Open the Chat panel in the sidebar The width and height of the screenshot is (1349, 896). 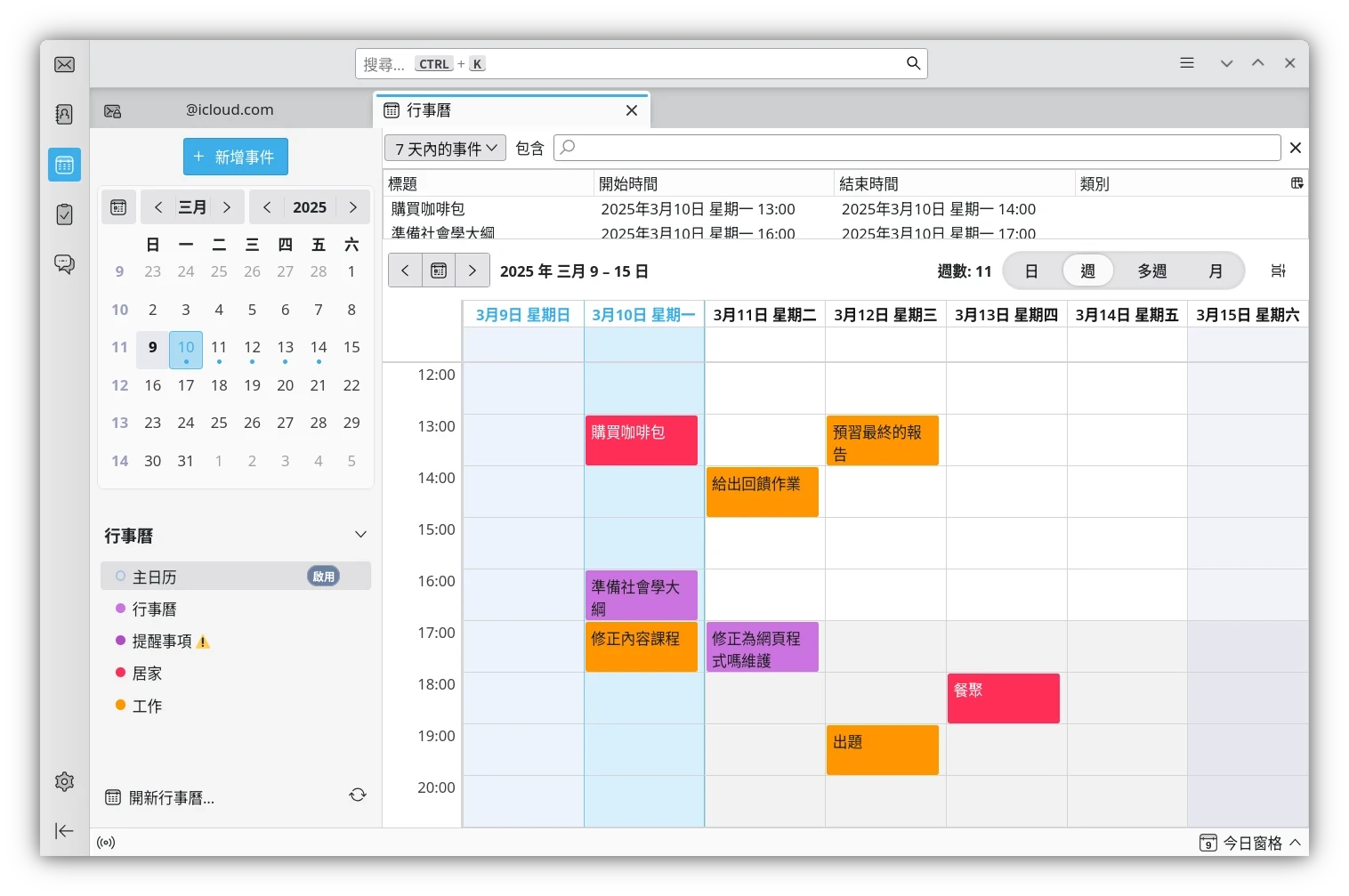point(64,263)
